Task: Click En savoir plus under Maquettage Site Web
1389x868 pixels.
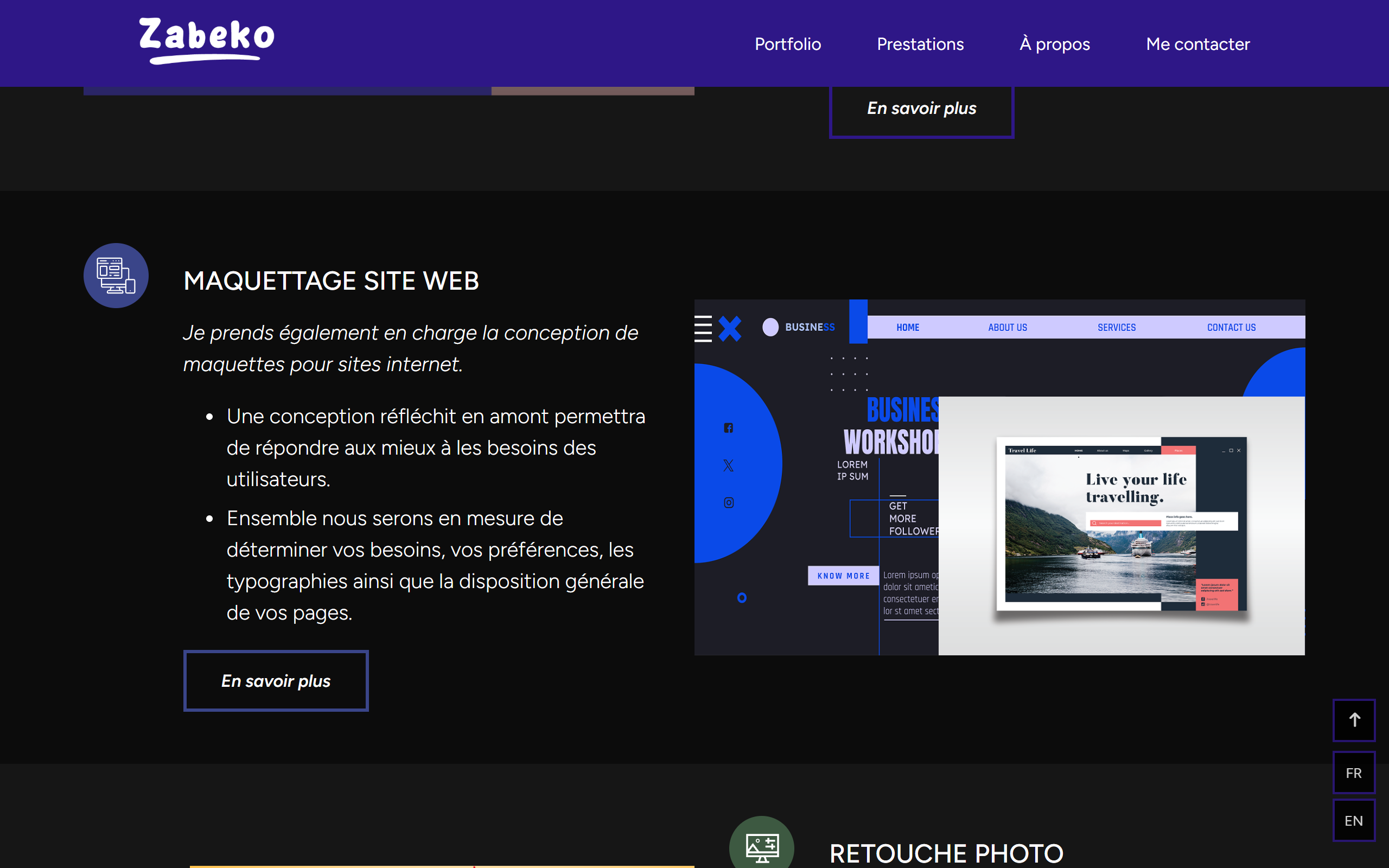Action: tap(276, 681)
